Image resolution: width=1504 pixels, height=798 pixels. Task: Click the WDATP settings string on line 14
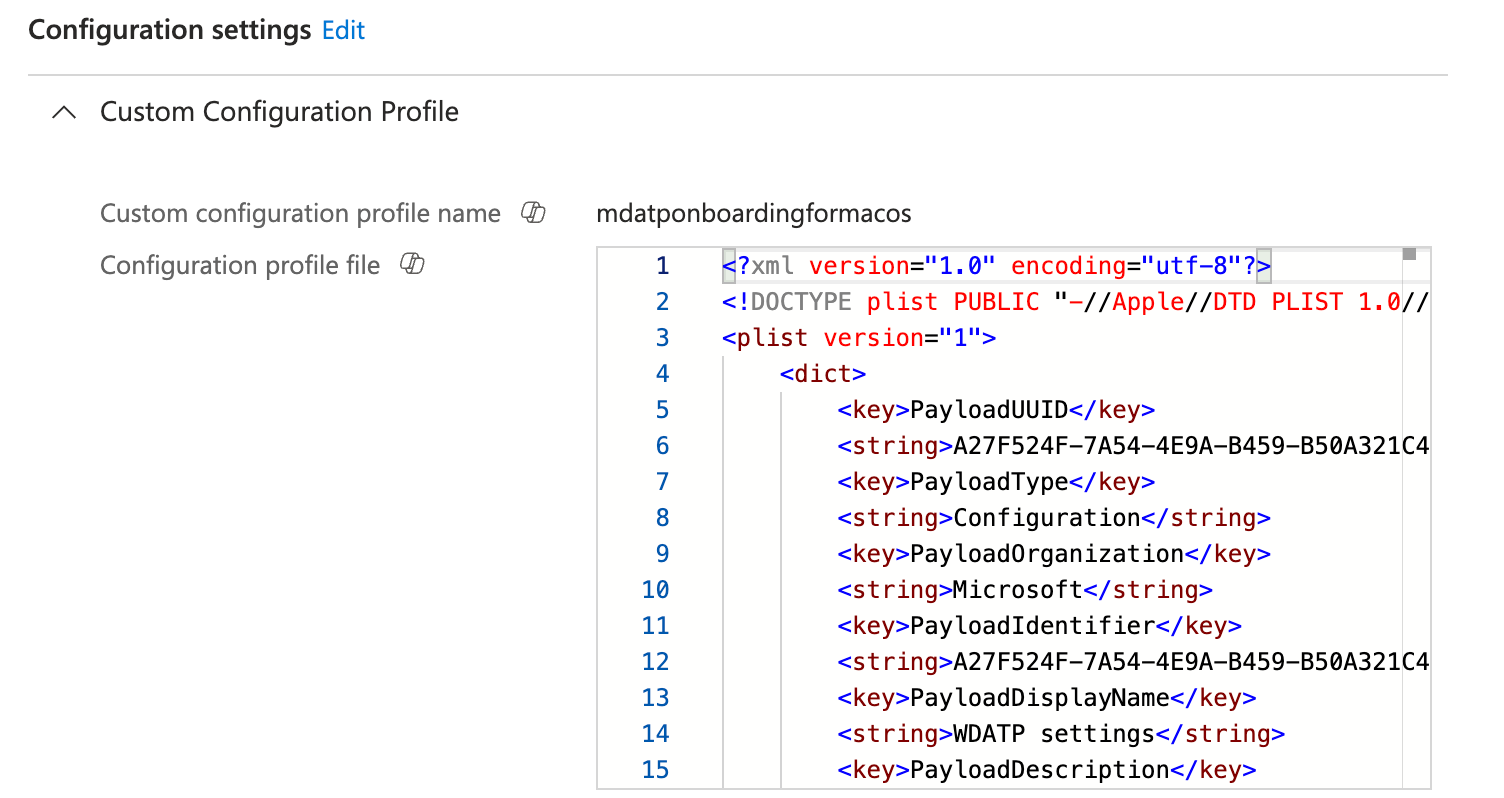(x=1053, y=734)
